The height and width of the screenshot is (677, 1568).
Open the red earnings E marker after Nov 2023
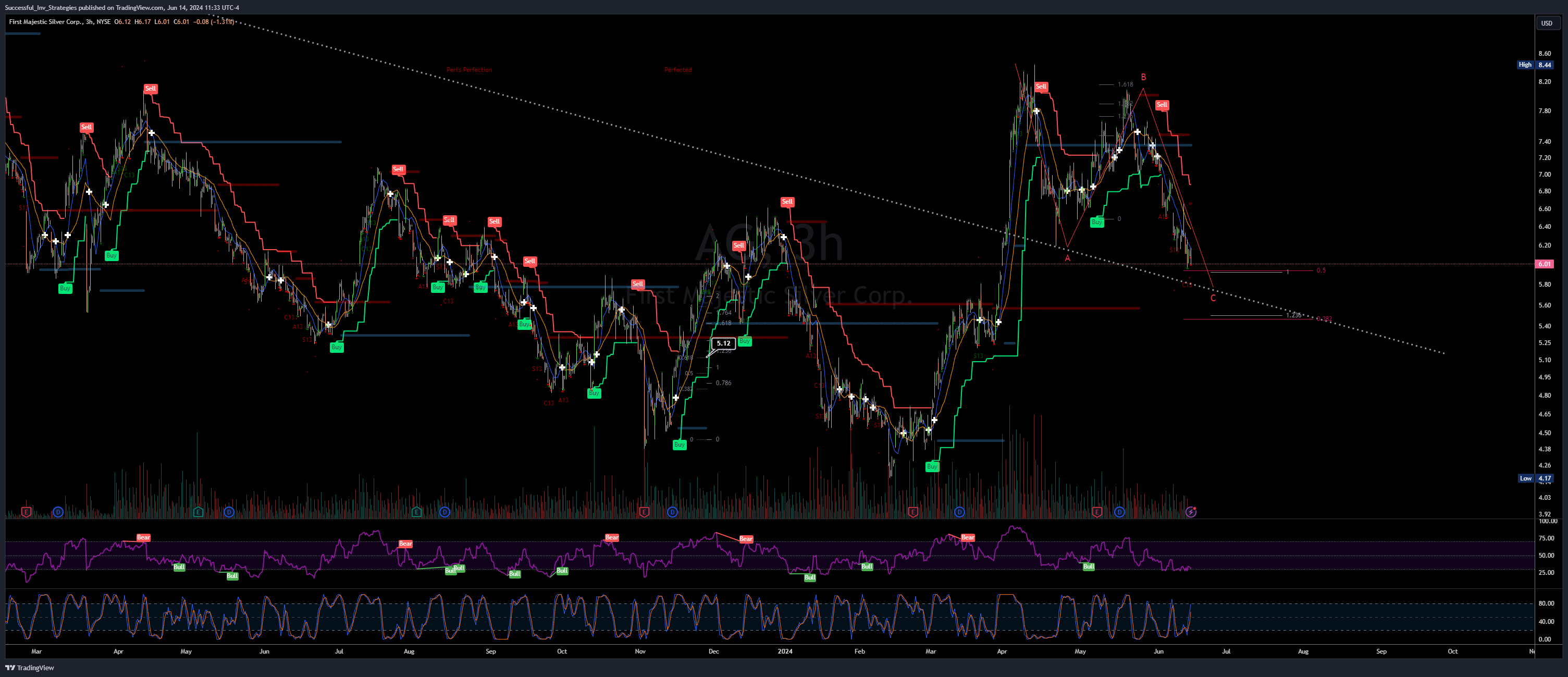tap(644, 512)
